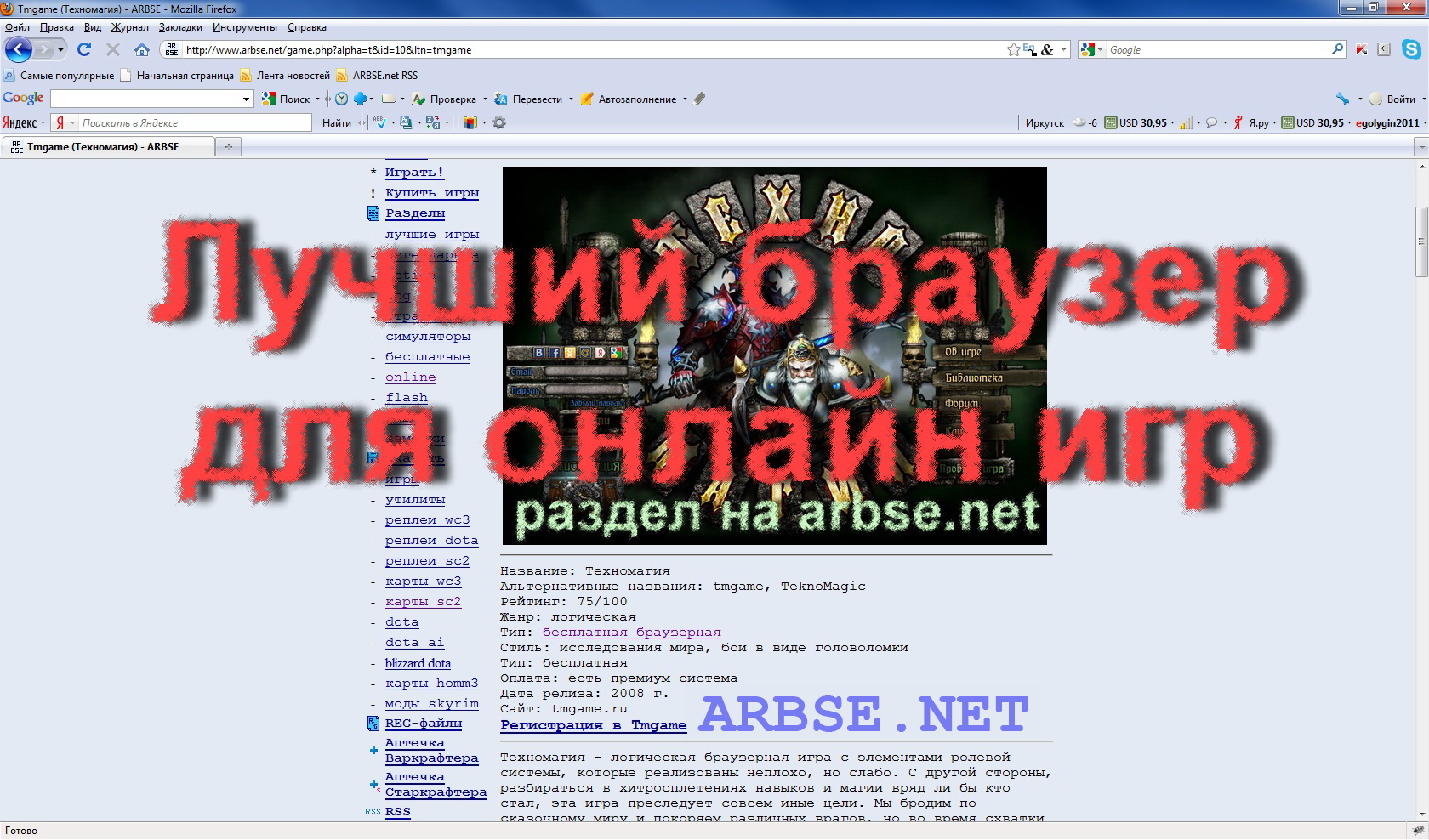Open Google toolbar wrench settings
Image resolution: width=1429 pixels, height=840 pixels.
pyautogui.click(x=1342, y=99)
